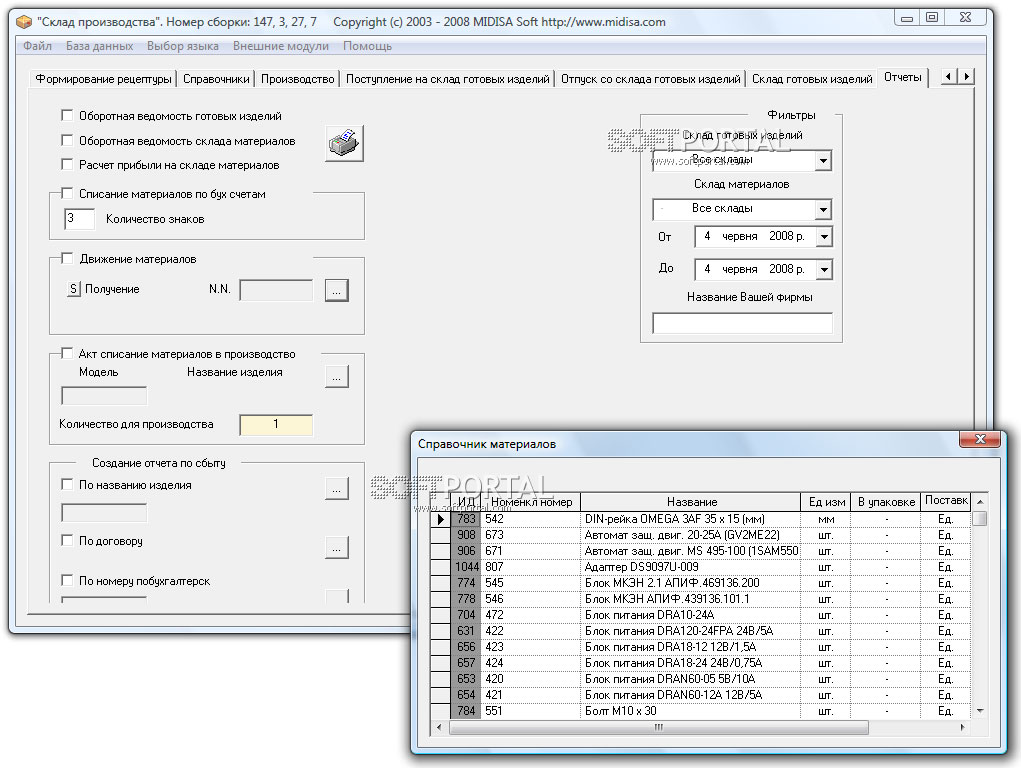
Task: Select row Блок питания DRA10-24A
Action: pyautogui.click(x=701, y=615)
